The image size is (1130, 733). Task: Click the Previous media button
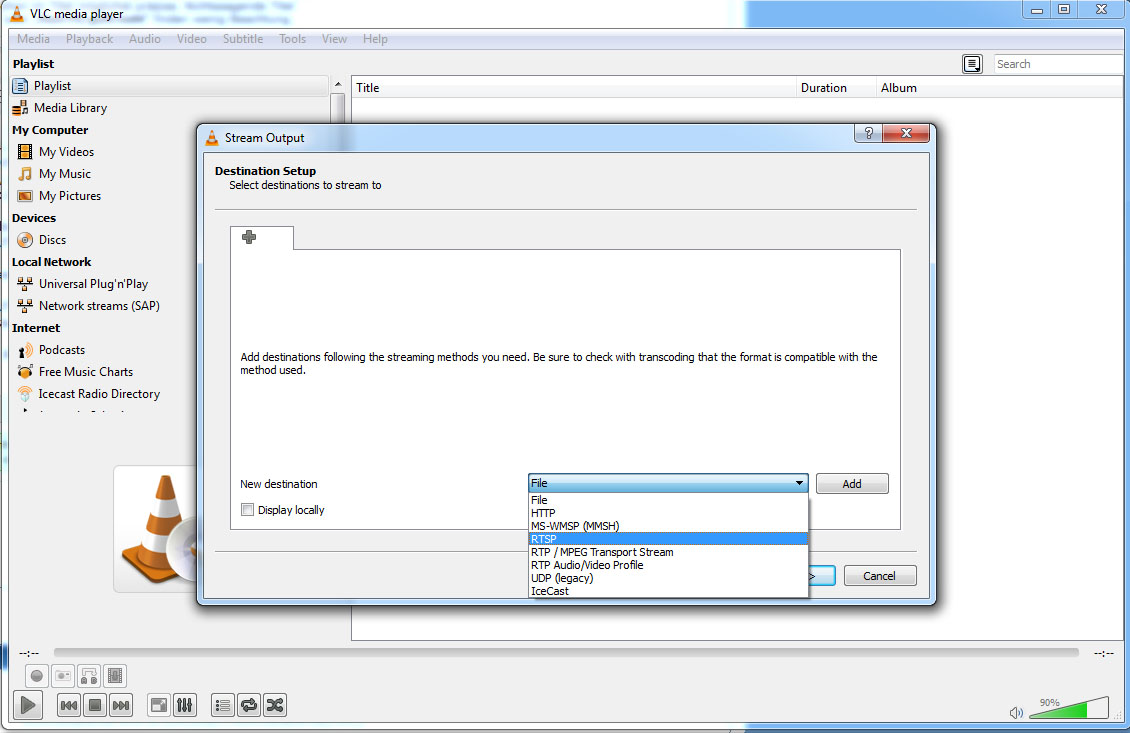click(69, 706)
